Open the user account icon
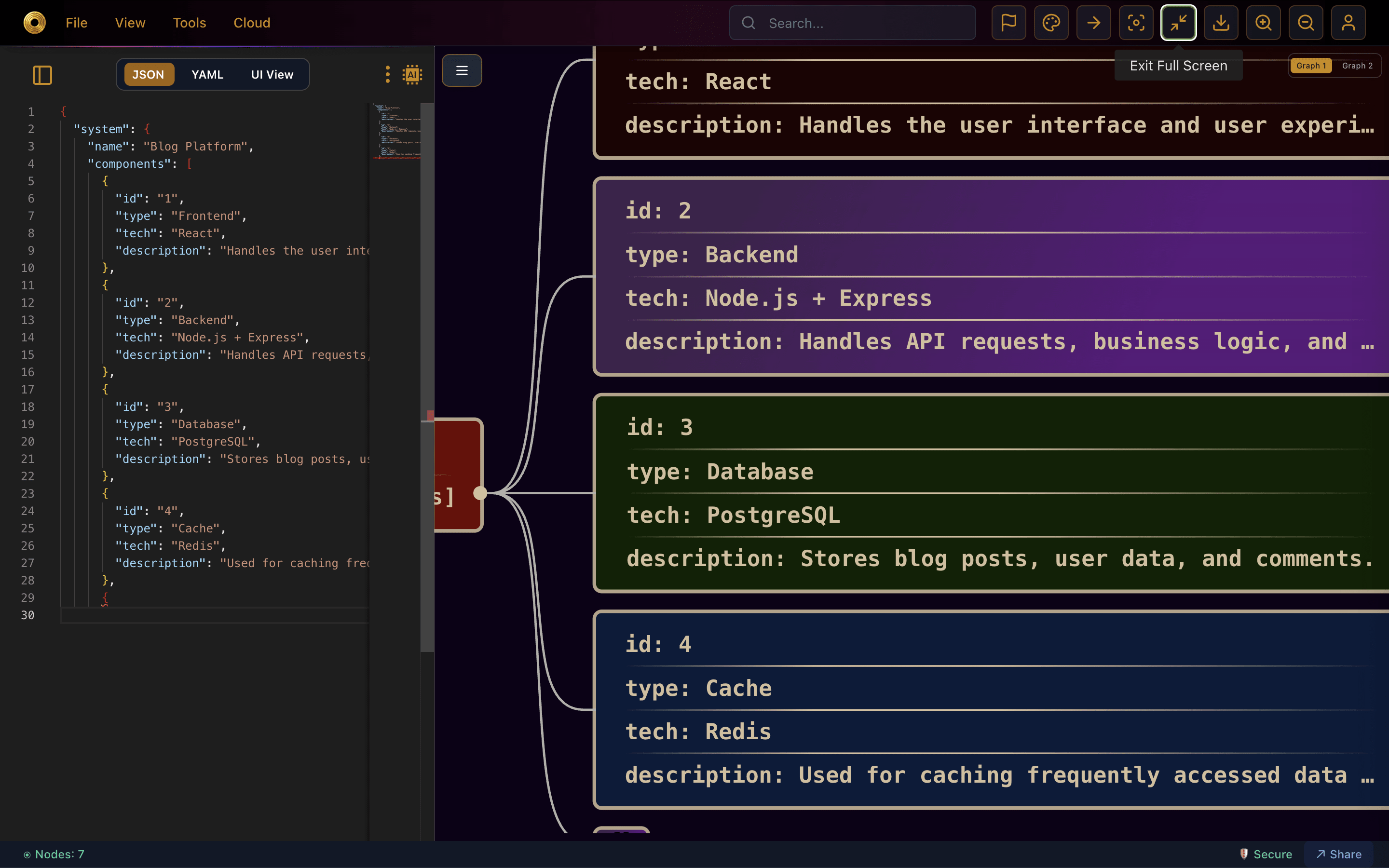This screenshot has width=1389, height=868. click(1348, 23)
